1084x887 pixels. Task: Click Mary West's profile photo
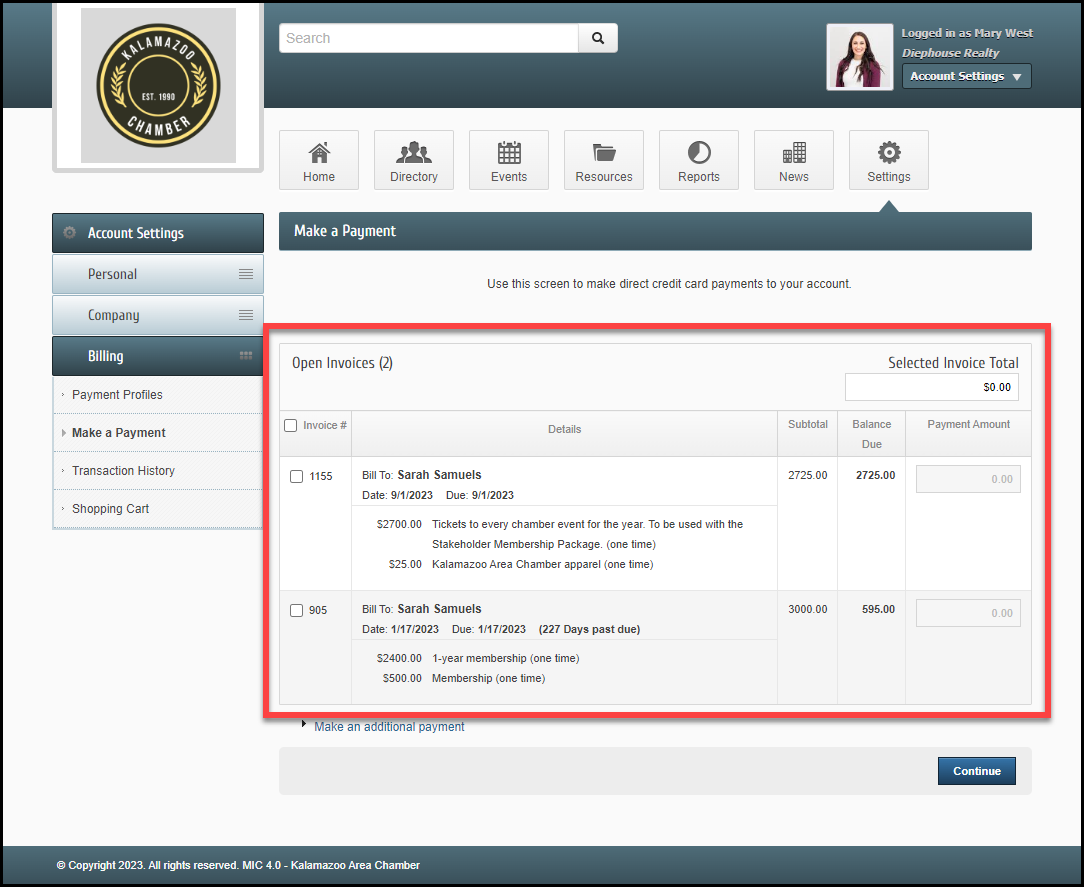[x=859, y=57]
